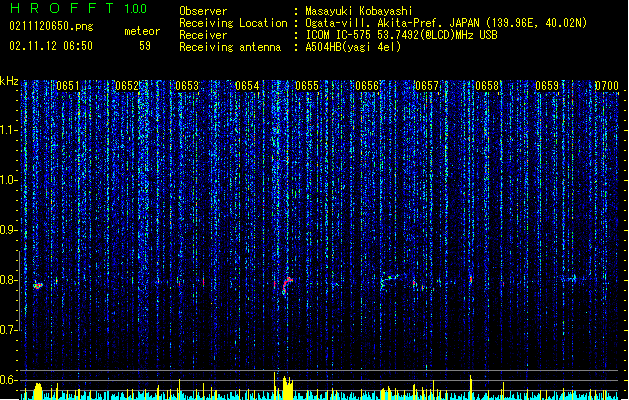Select the ICOM IC-575 receiver value
Image resolution: width=629 pixels, height=400 pixels.
tap(401, 35)
